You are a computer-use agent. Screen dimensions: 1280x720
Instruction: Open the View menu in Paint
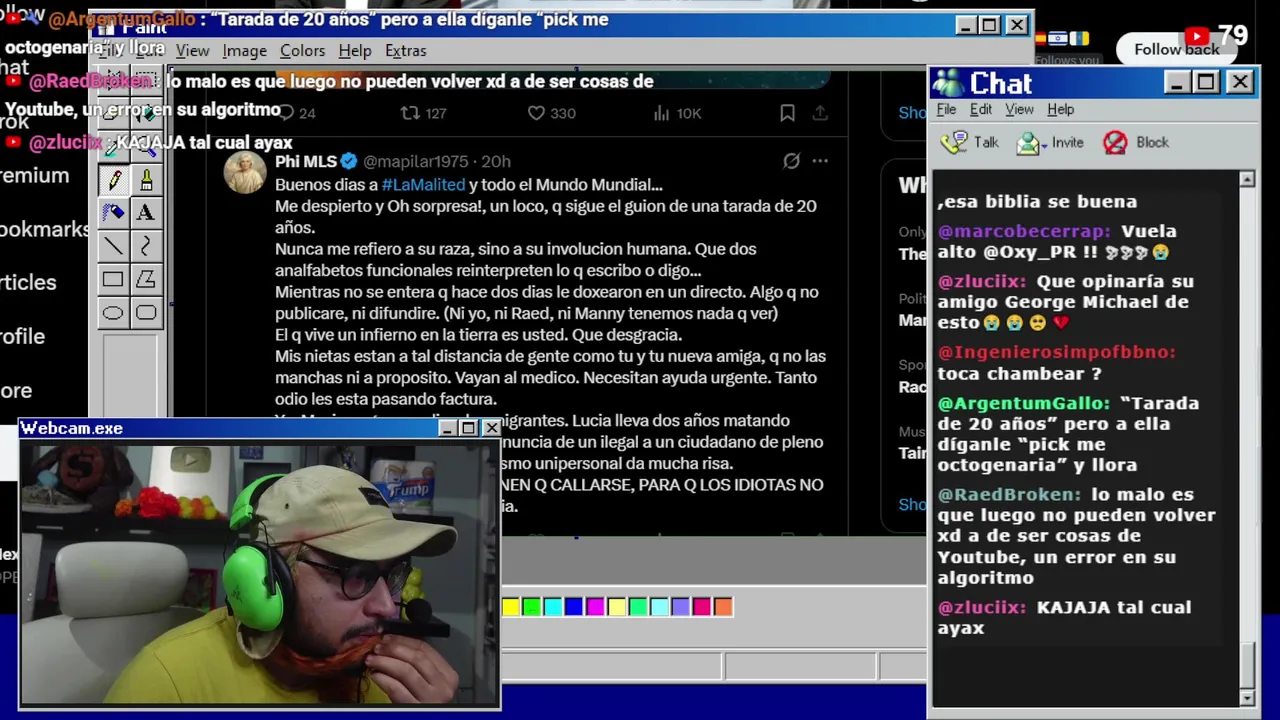[193, 50]
